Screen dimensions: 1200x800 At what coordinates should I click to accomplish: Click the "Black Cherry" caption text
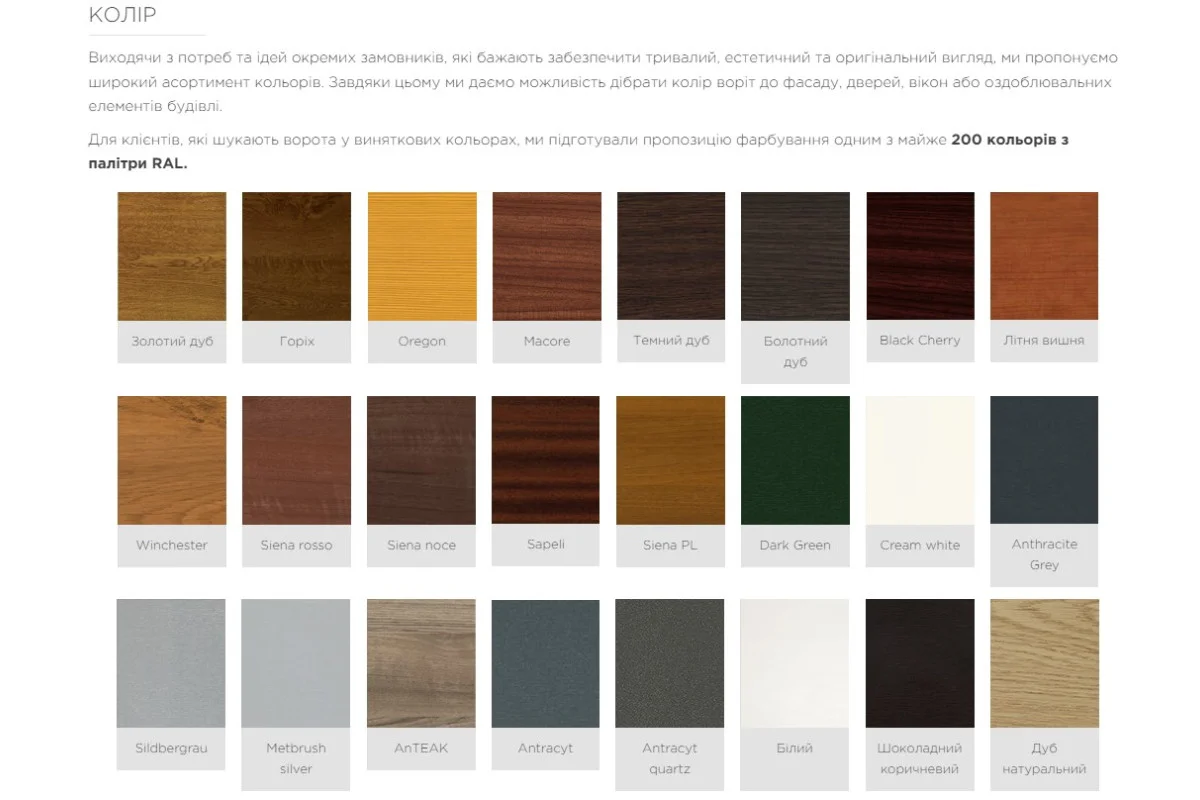click(920, 340)
